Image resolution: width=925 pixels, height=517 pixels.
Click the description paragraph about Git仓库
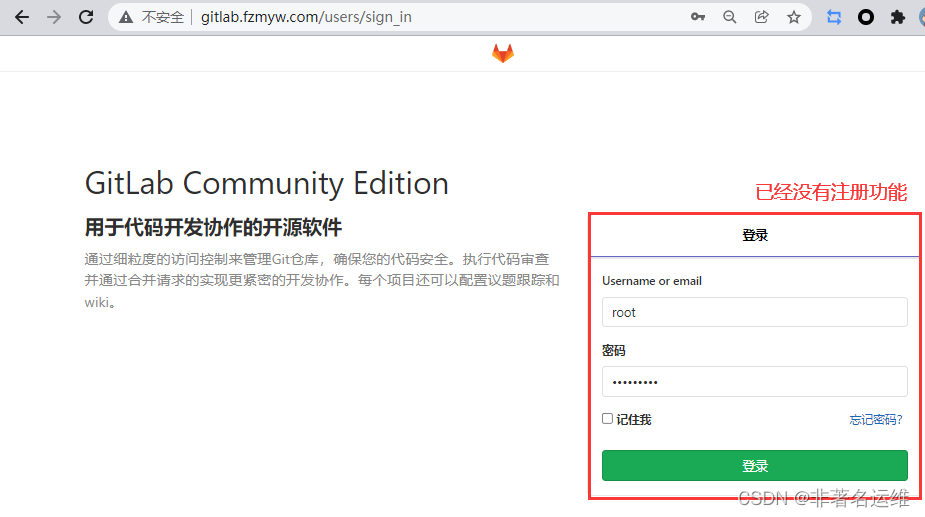click(x=322, y=281)
